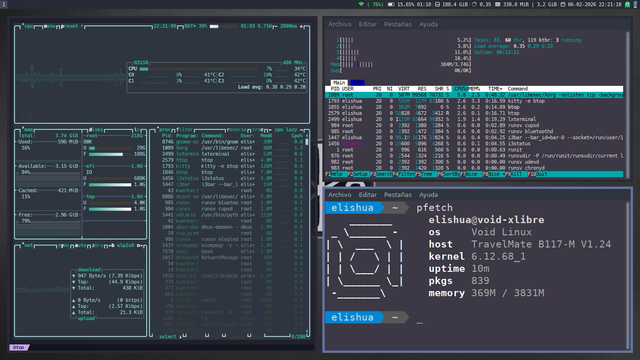Open the Pestañas menu in the pfetch terminal
The width and height of the screenshot is (640, 360).
pyautogui.click(x=398, y=195)
